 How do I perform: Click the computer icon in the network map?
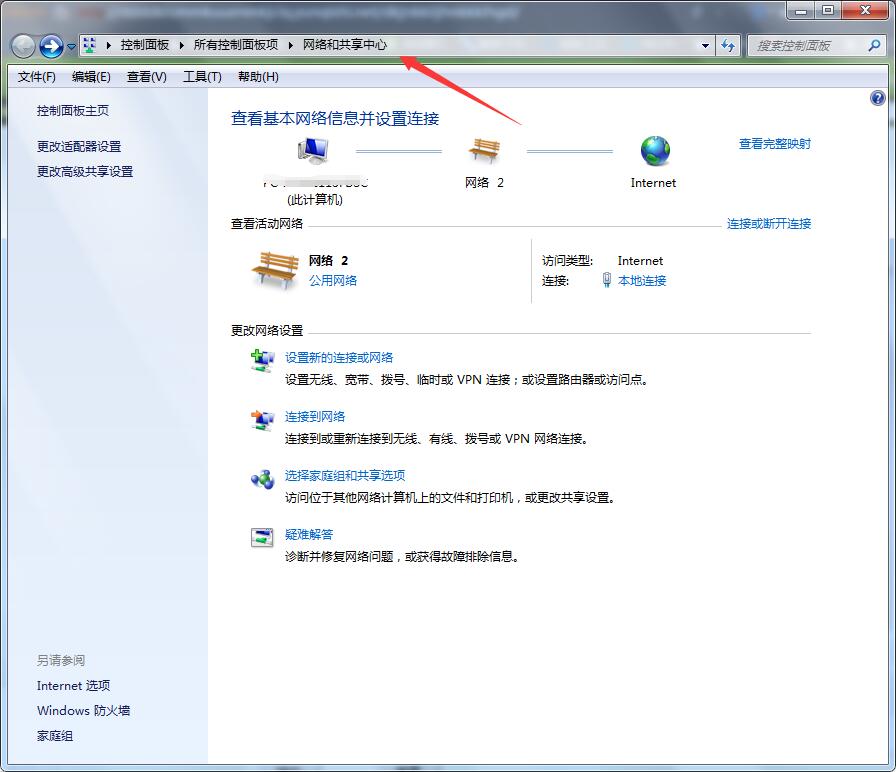pos(312,150)
